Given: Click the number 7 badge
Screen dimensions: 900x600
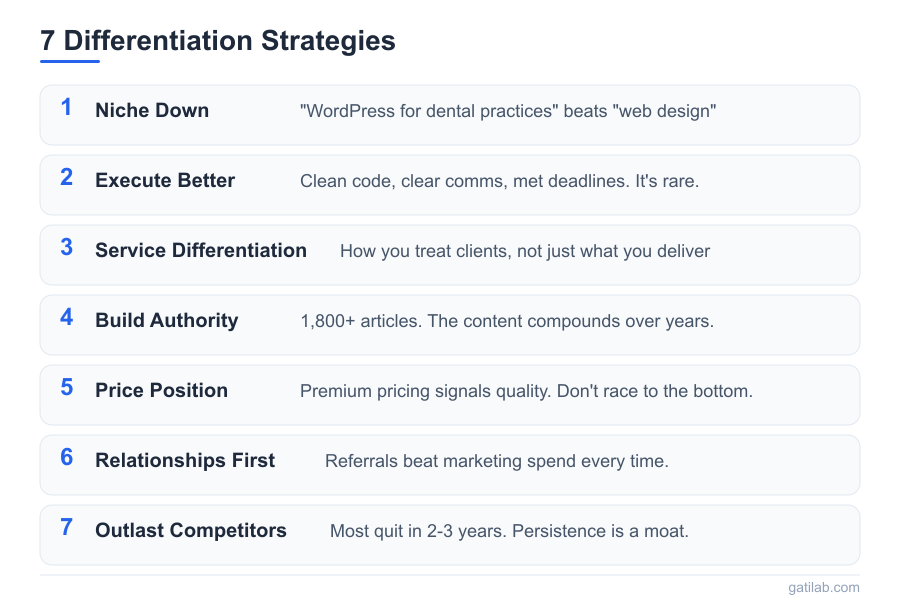Looking at the screenshot, I should pos(66,528).
